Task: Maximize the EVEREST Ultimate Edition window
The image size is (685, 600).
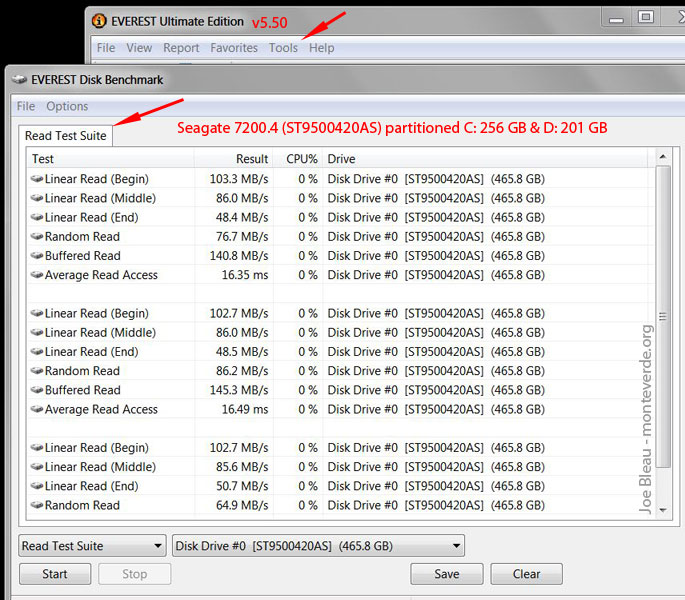Action: coord(646,17)
